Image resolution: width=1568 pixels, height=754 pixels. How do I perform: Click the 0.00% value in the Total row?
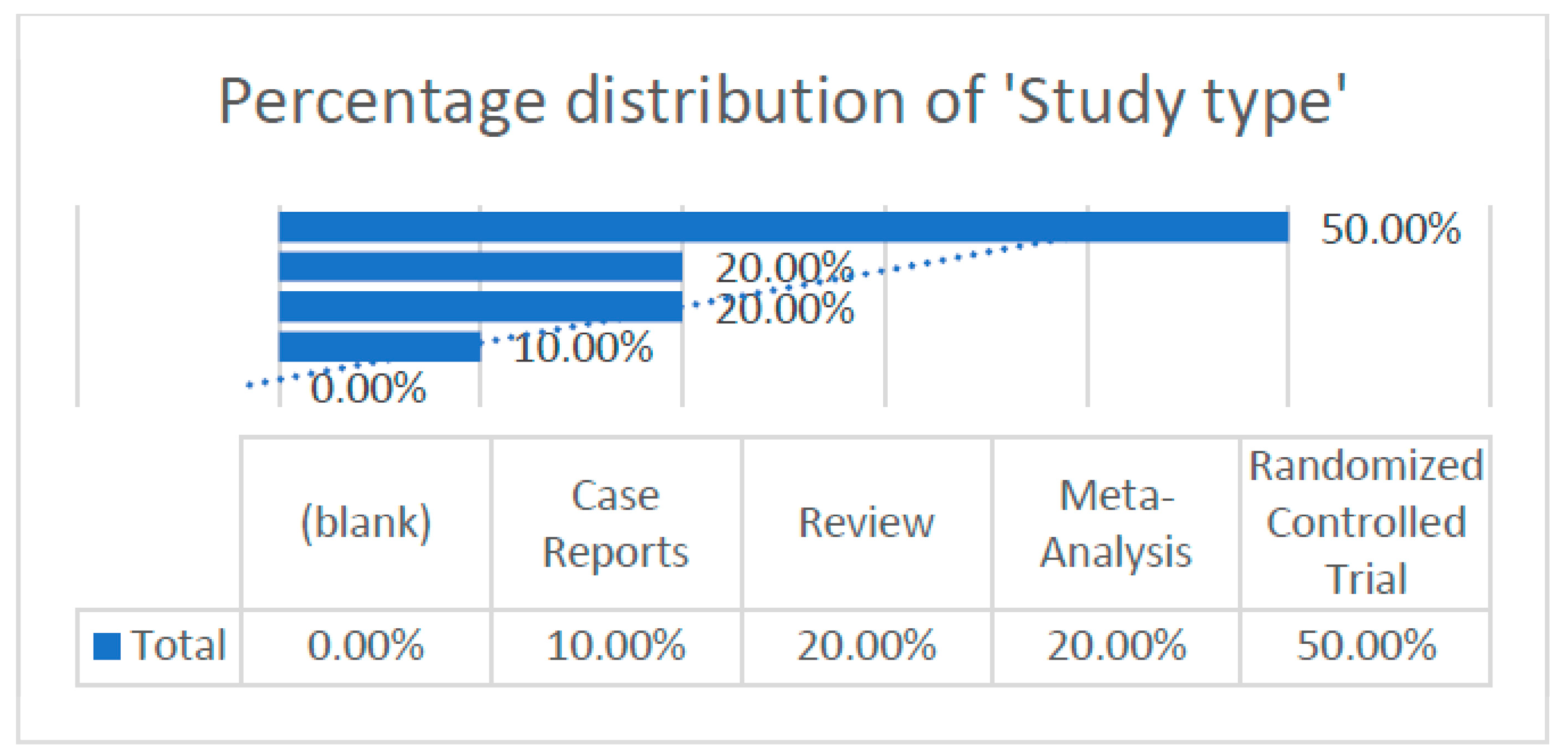coord(365,645)
